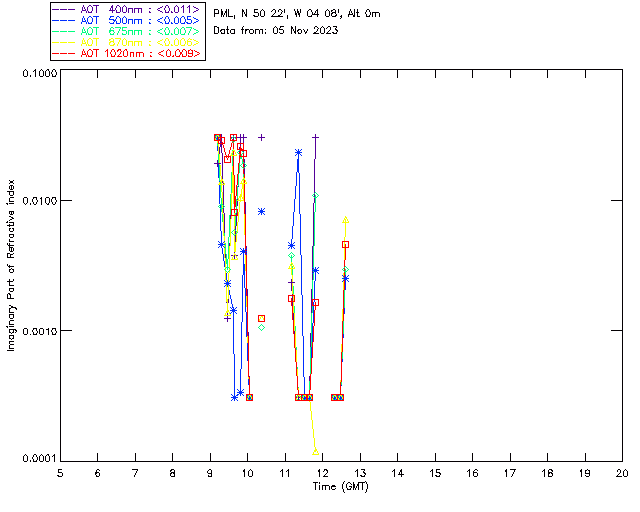Screen dimensions: 640x512
Task: Click the 0.0001 y-axis tick label
Action: pyautogui.click(x=39, y=459)
